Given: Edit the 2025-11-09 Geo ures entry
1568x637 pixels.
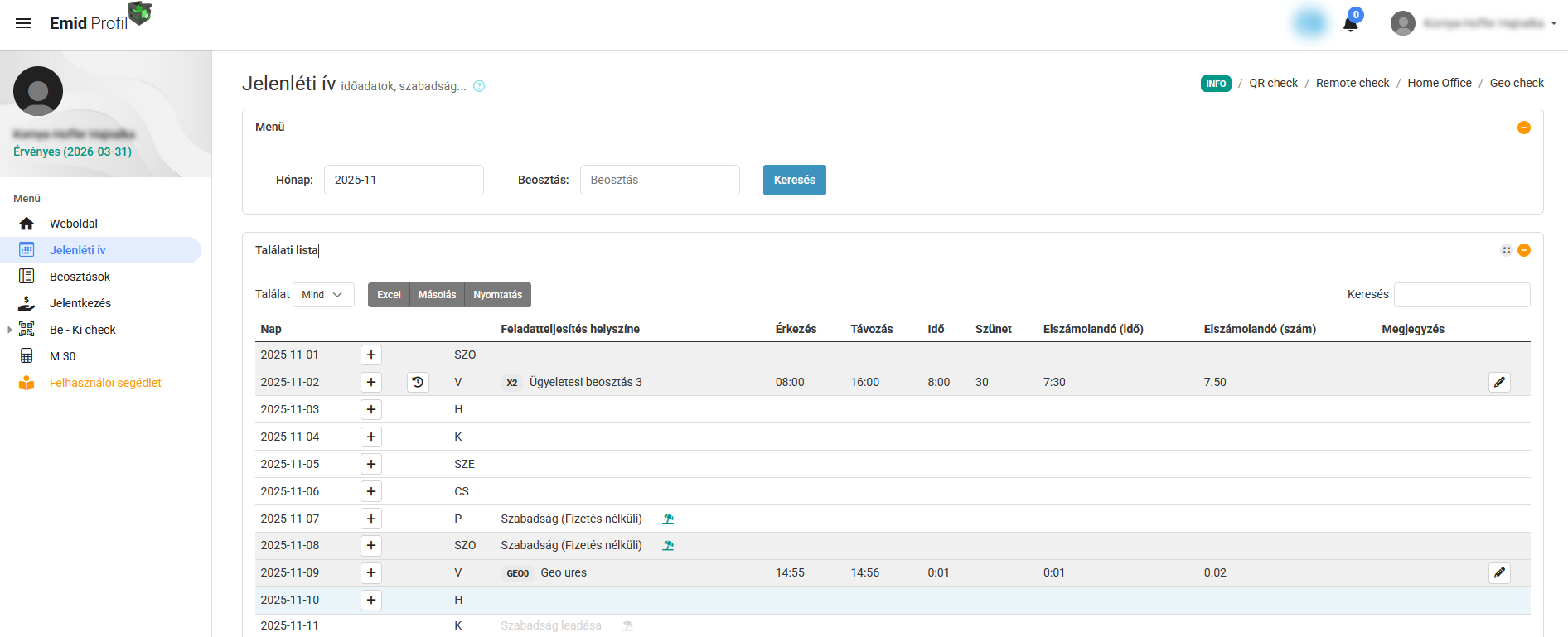Looking at the screenshot, I should [1499, 572].
